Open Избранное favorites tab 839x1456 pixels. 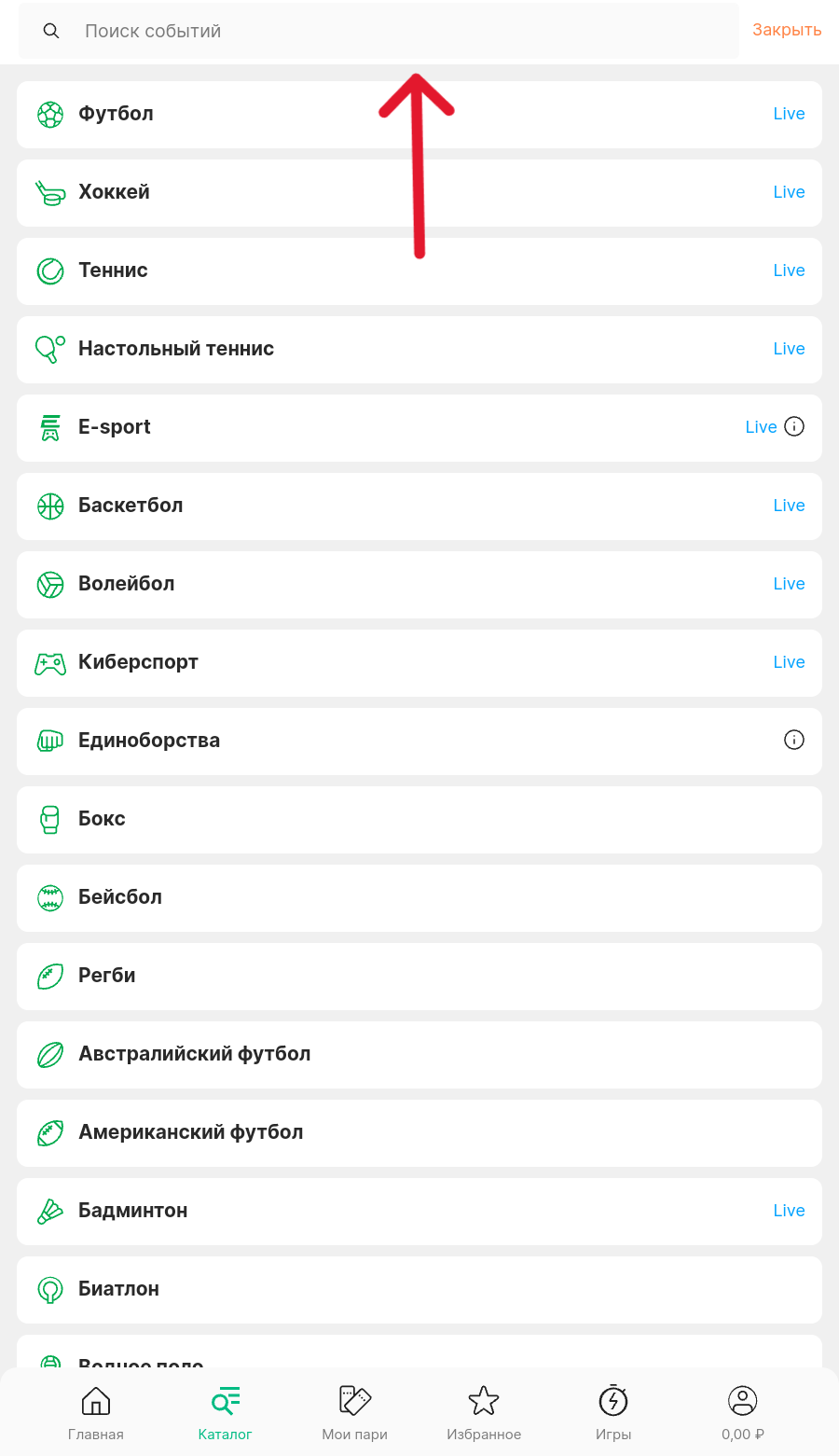[484, 1412]
